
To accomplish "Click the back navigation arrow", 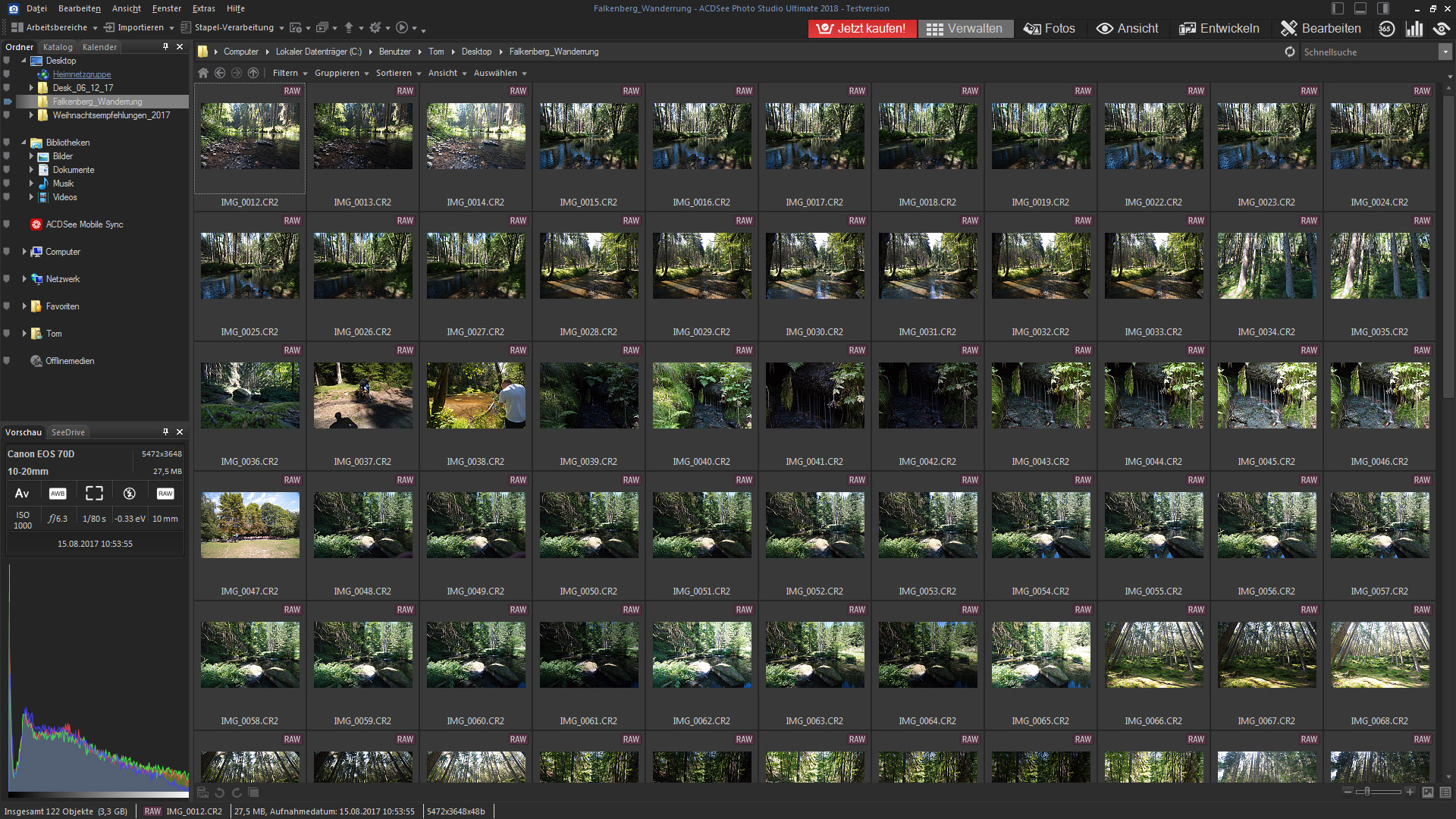I will click(x=220, y=73).
